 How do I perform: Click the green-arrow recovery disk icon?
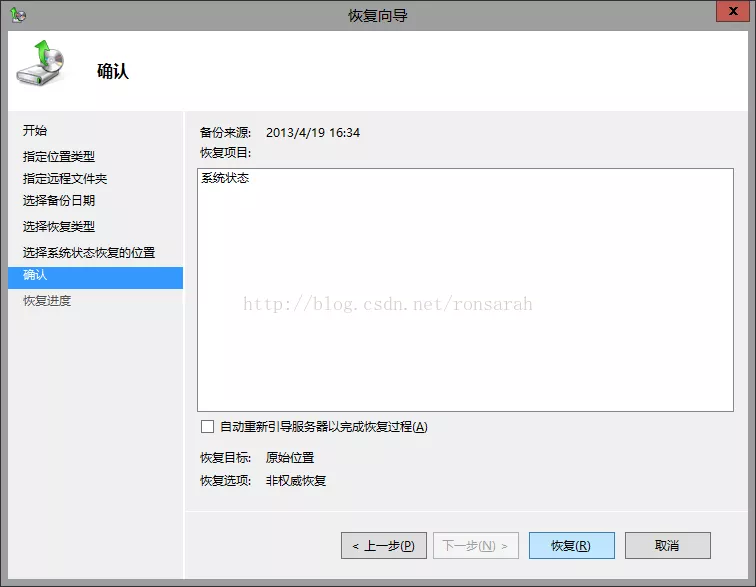pos(40,65)
